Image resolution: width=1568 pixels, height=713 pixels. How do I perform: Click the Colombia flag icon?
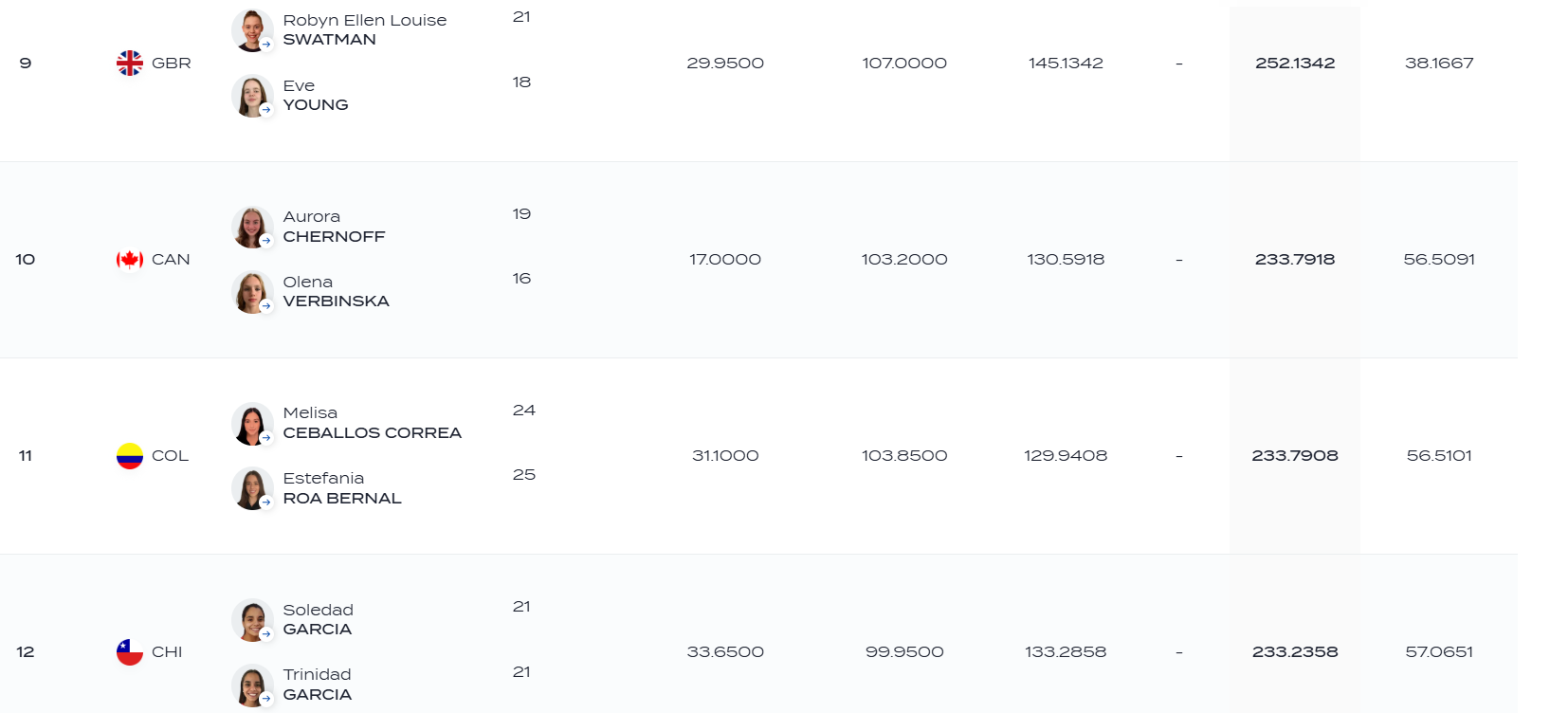point(130,456)
